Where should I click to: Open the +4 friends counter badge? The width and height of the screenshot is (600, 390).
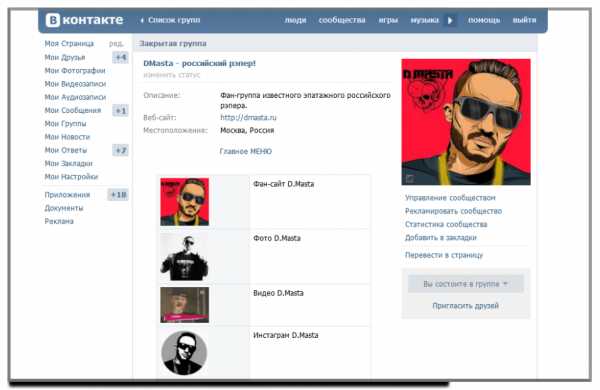click(121, 57)
